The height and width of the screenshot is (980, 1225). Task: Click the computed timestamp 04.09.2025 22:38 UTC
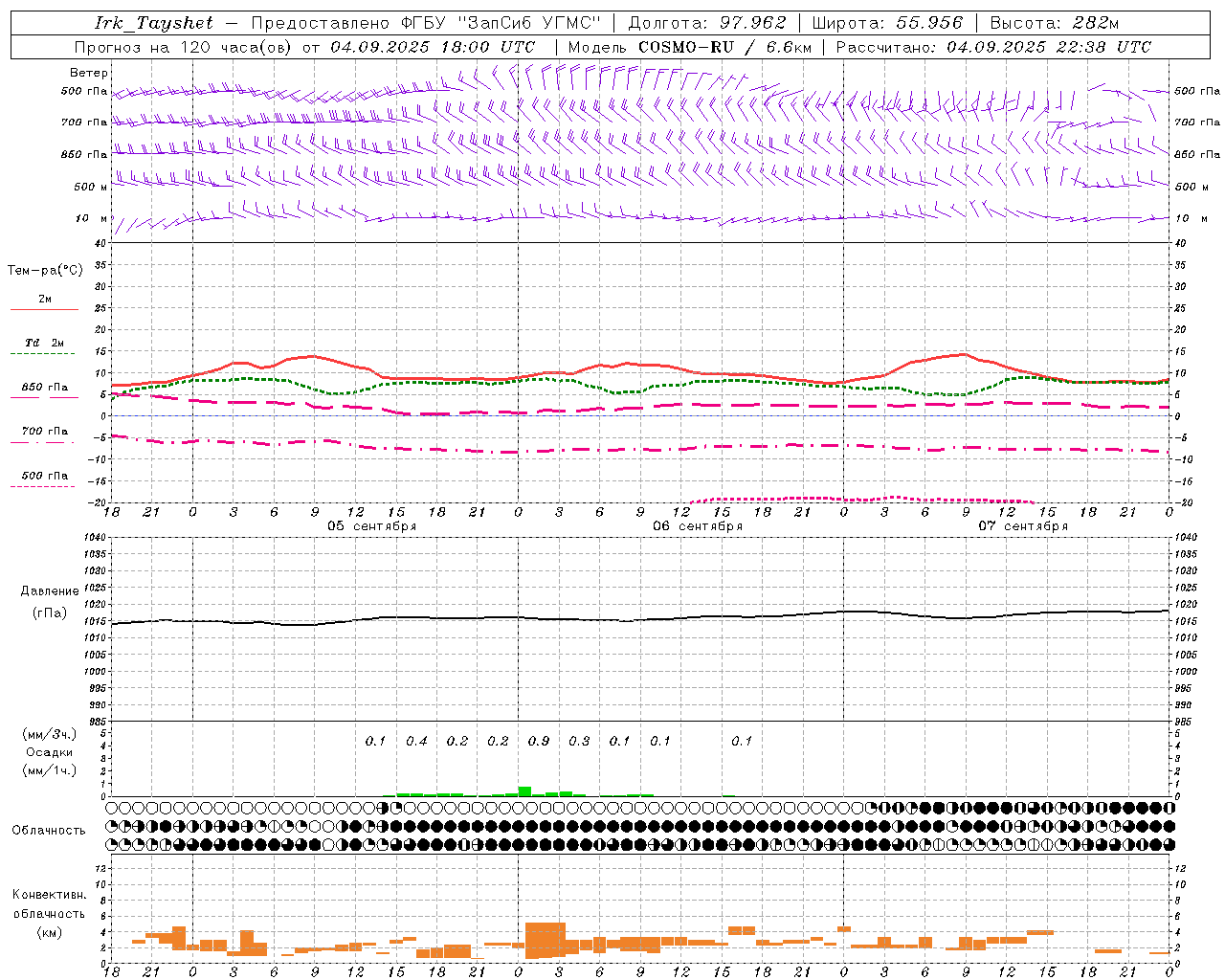[1049, 47]
